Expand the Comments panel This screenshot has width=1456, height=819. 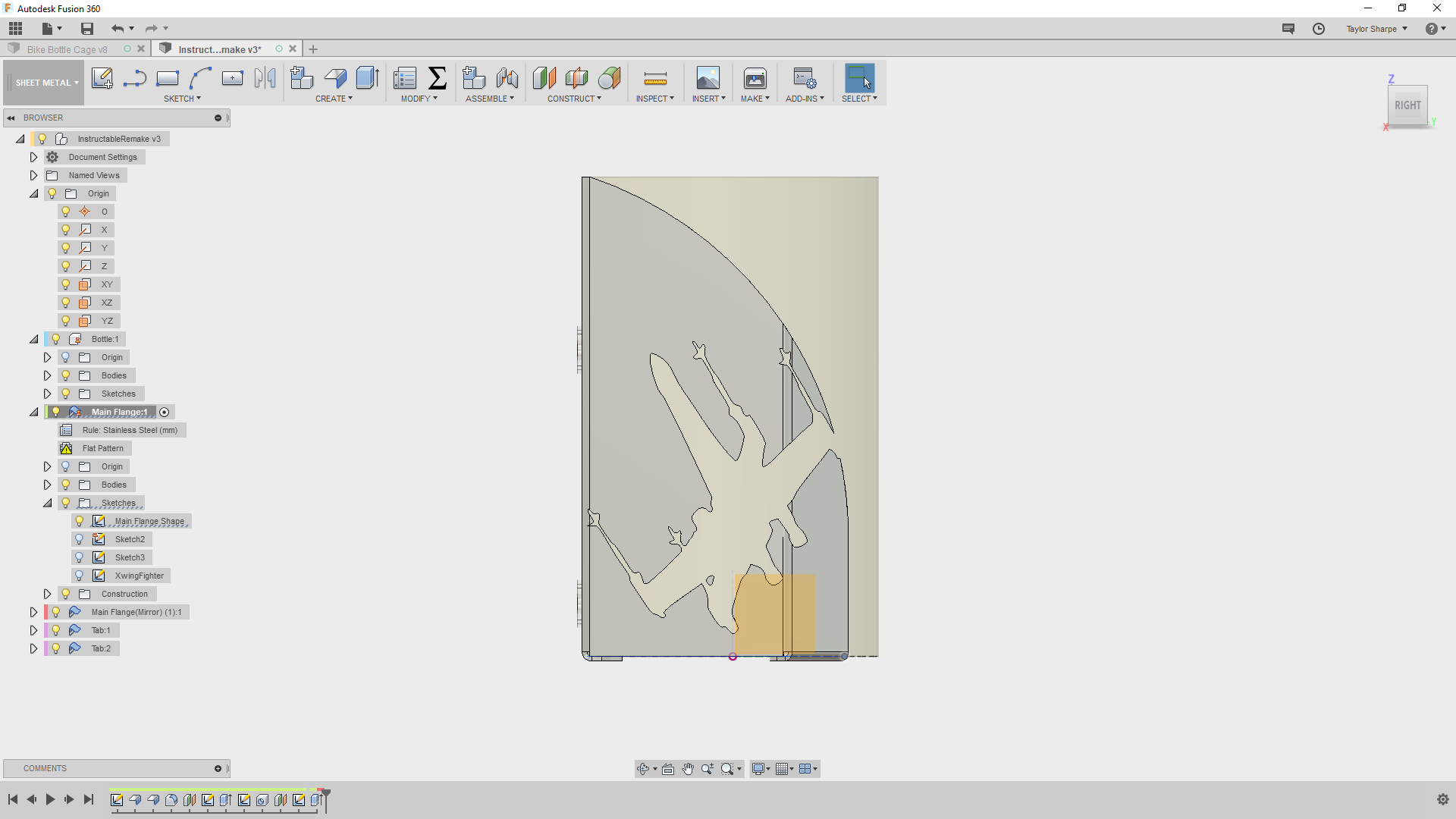coord(218,769)
